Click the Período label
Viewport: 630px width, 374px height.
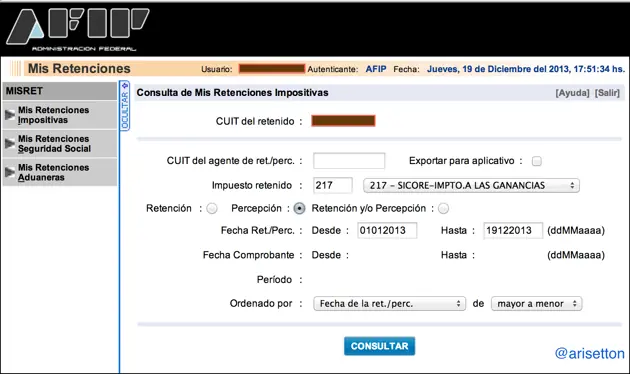274,280
